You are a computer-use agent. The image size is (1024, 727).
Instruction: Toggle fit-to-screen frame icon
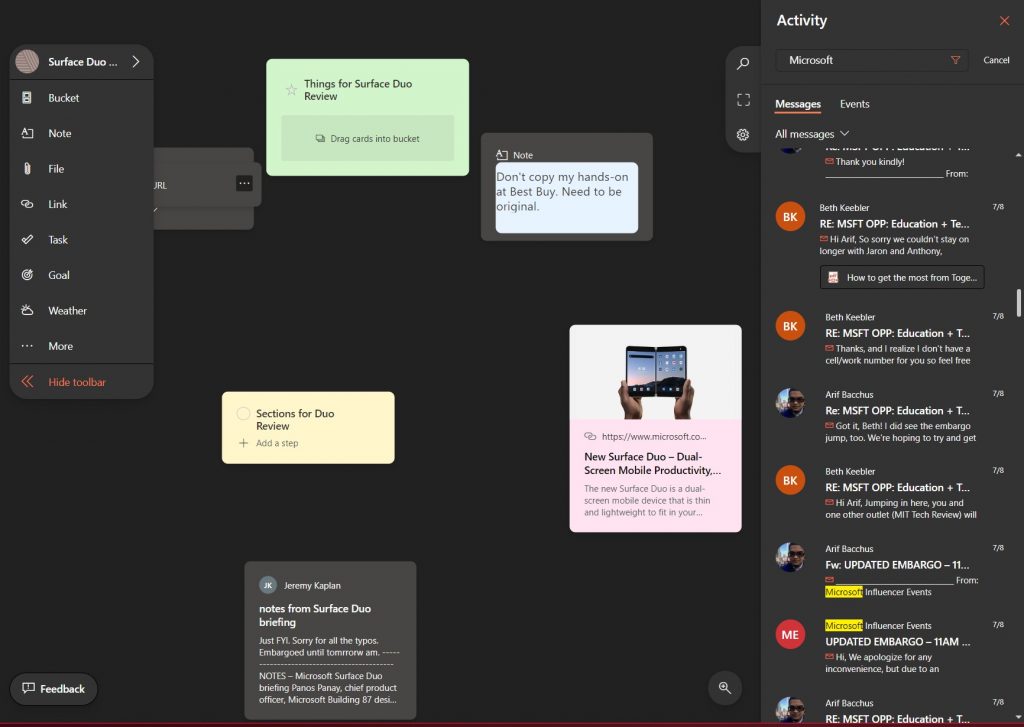[743, 100]
